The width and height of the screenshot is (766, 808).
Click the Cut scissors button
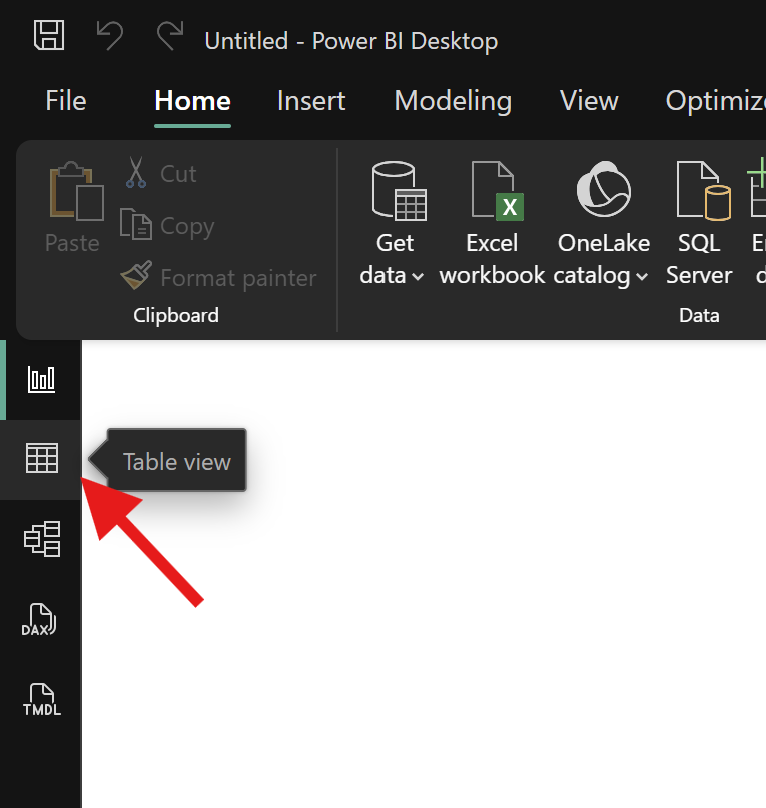click(x=161, y=174)
